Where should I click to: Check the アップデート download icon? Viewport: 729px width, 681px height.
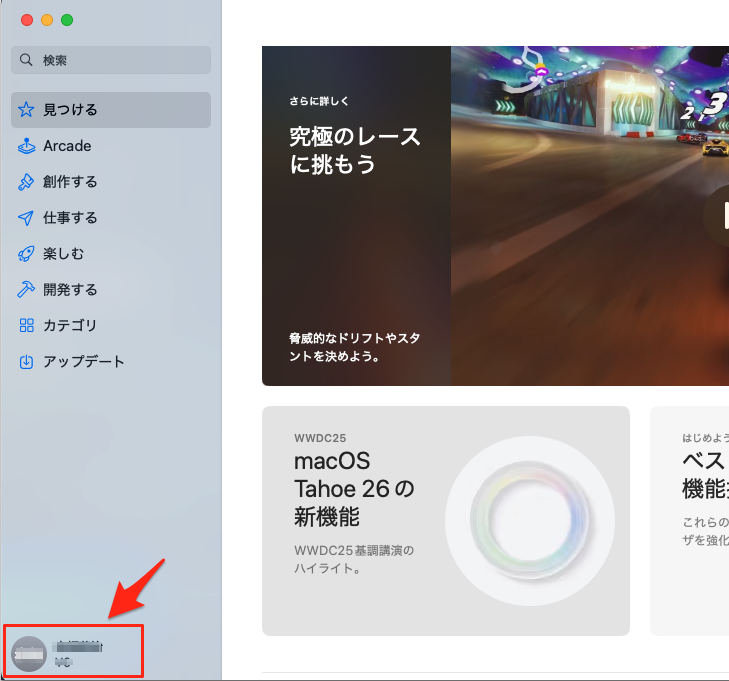coord(26,362)
